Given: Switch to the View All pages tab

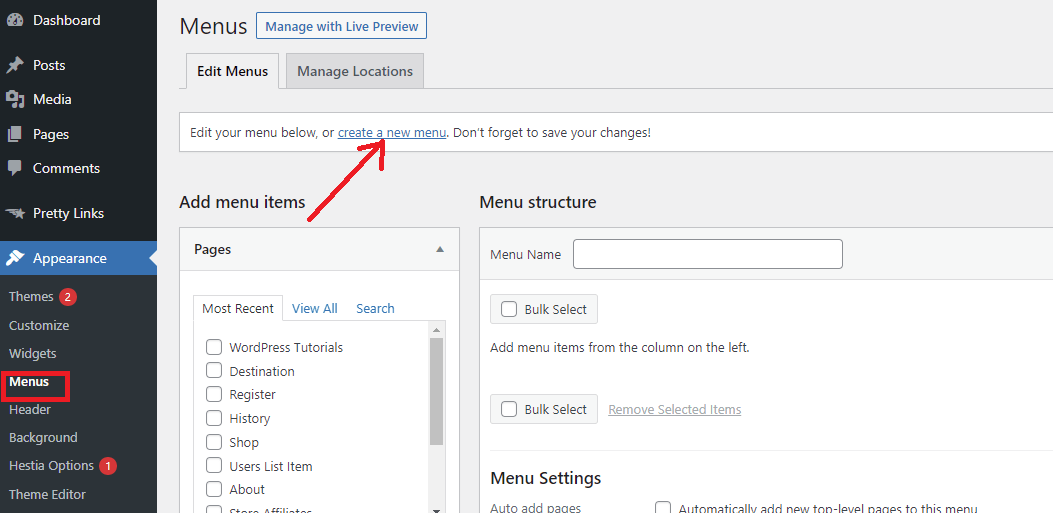Looking at the screenshot, I should 315,309.
